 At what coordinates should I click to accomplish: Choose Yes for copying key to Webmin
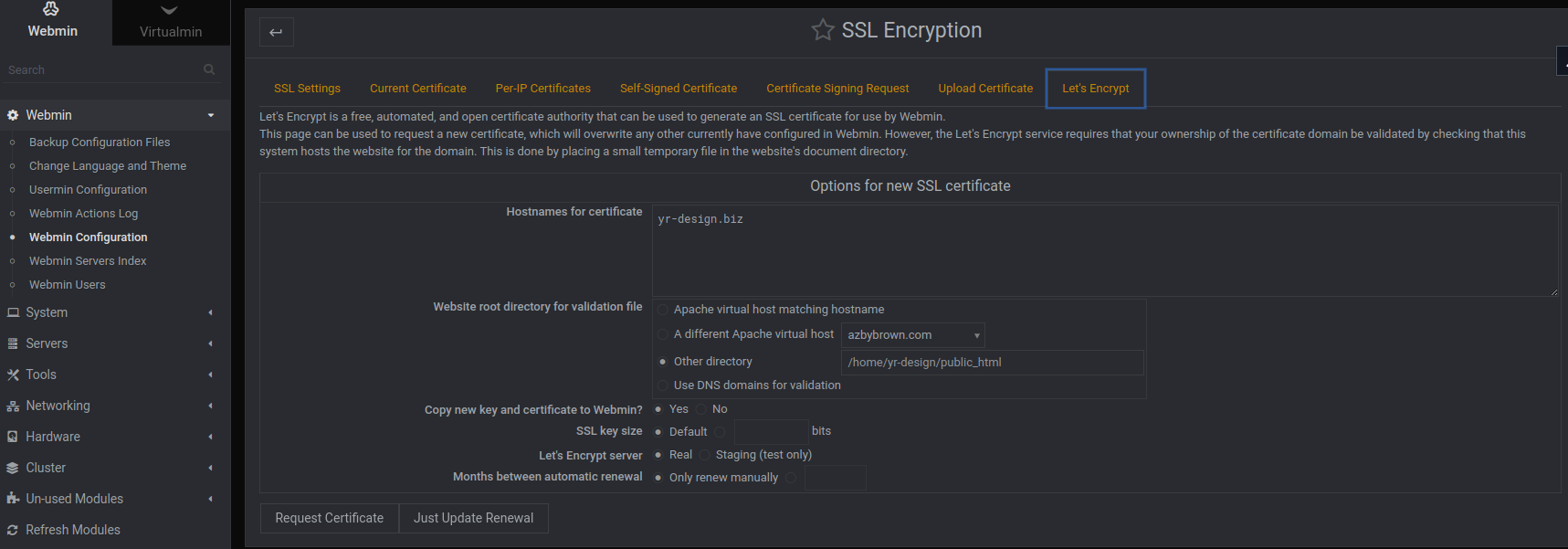[x=658, y=409]
